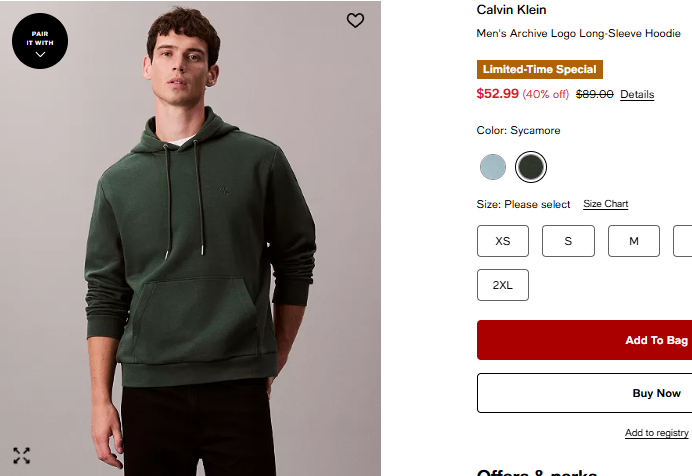Image resolution: width=692 pixels, height=476 pixels.
Task: Click the Men's Archive Logo Hoodie title
Action: point(578,33)
